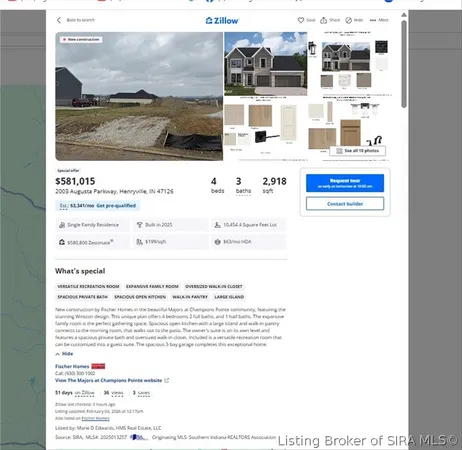Open The Majors at Champions Pointe website
This screenshot has width=462, height=450.
(x=109, y=380)
